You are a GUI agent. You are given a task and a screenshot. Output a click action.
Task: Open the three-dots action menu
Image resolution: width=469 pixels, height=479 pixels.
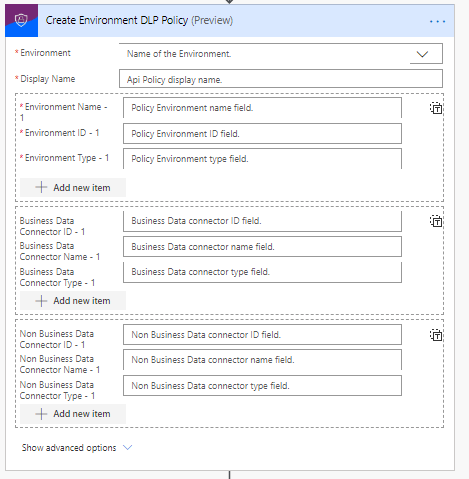(437, 21)
